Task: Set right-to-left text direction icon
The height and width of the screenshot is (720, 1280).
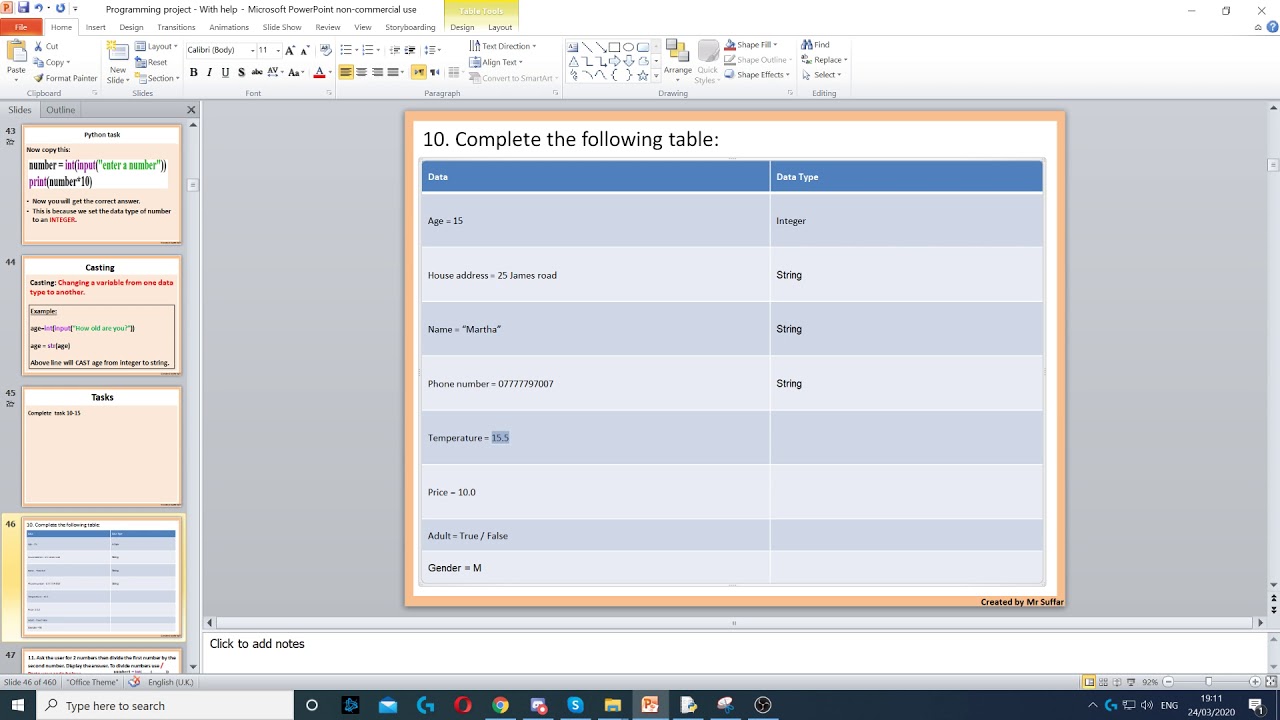Action: point(434,72)
